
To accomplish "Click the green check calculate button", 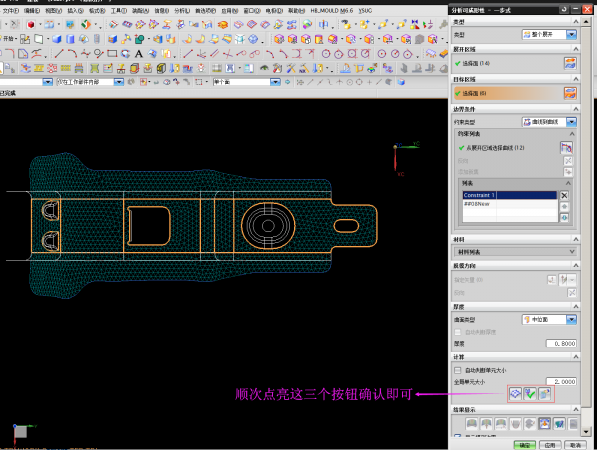I will 530,394.
